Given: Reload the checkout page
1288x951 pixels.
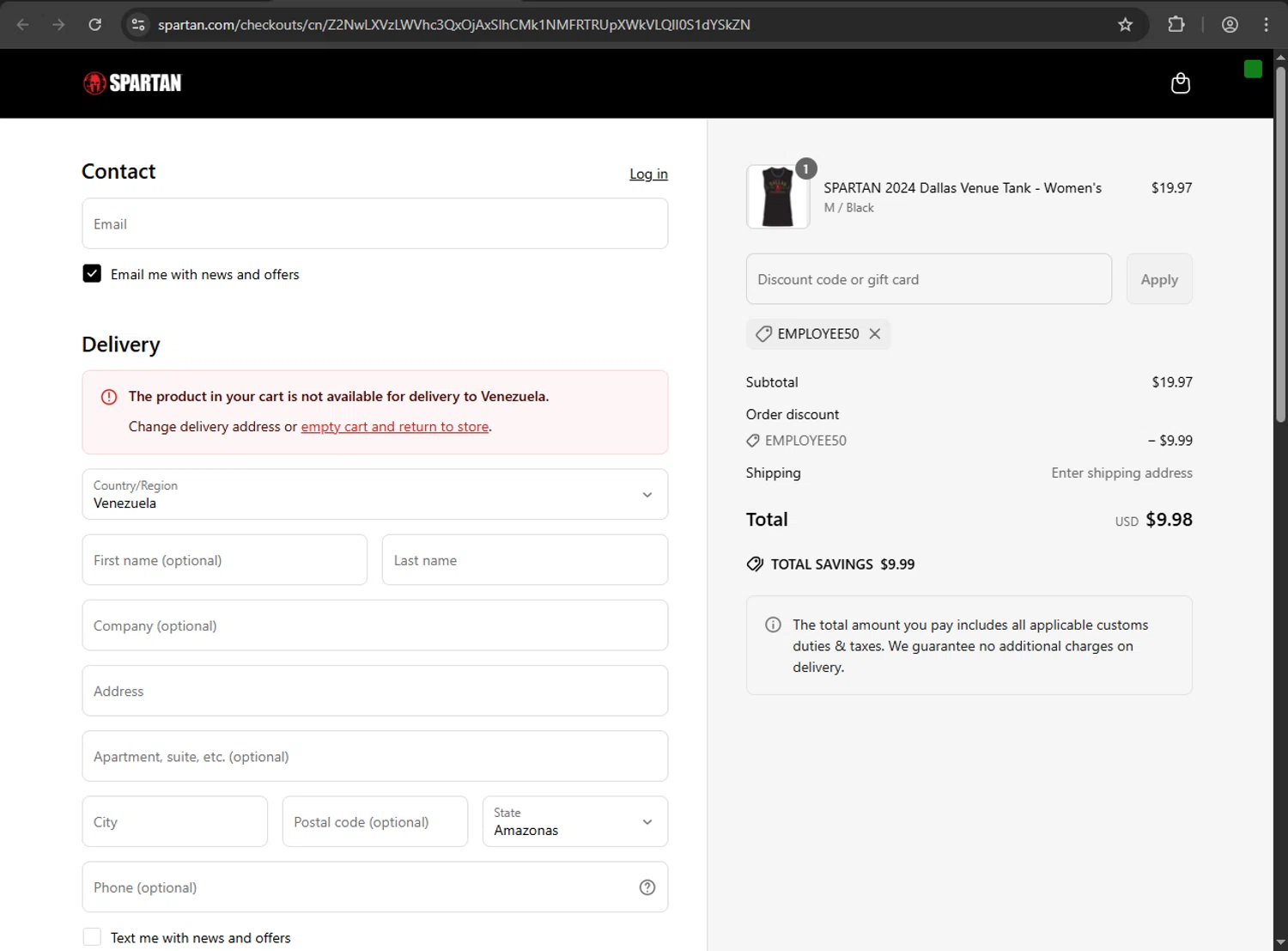Looking at the screenshot, I should [x=95, y=25].
